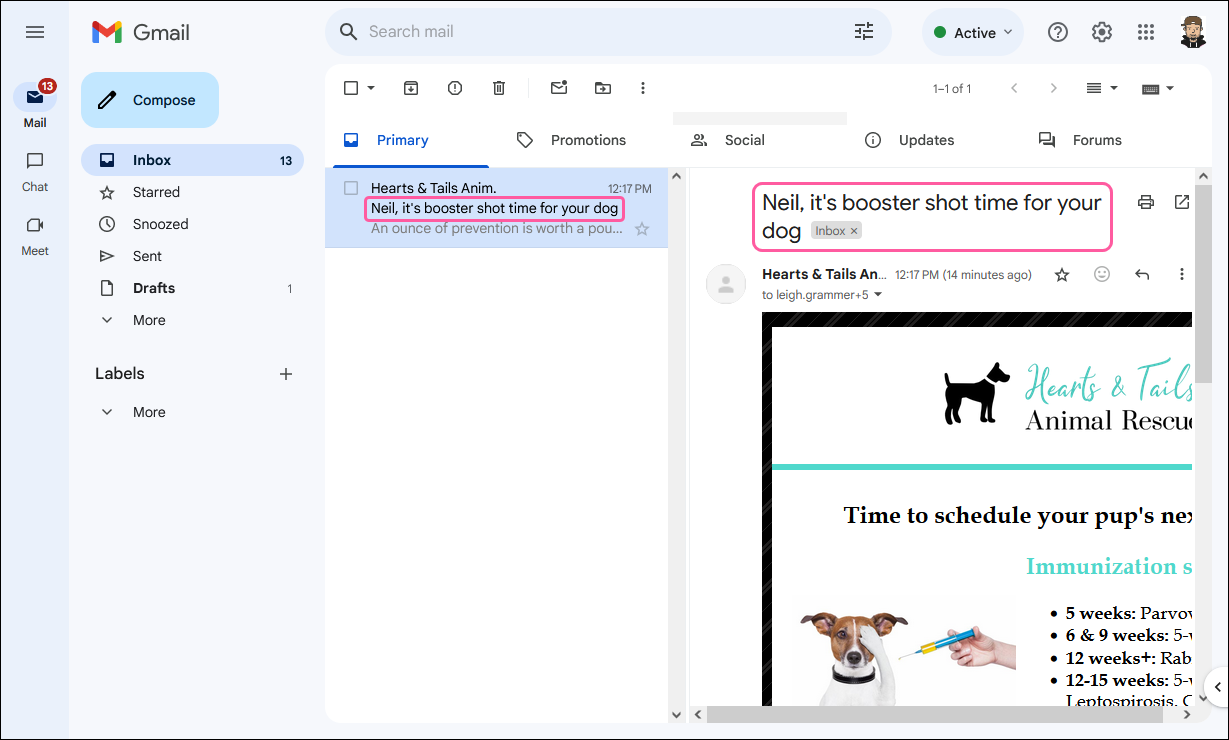Screen dimensions: 1229x740
Task: Open email in new window
Action: pyautogui.click(x=1182, y=202)
